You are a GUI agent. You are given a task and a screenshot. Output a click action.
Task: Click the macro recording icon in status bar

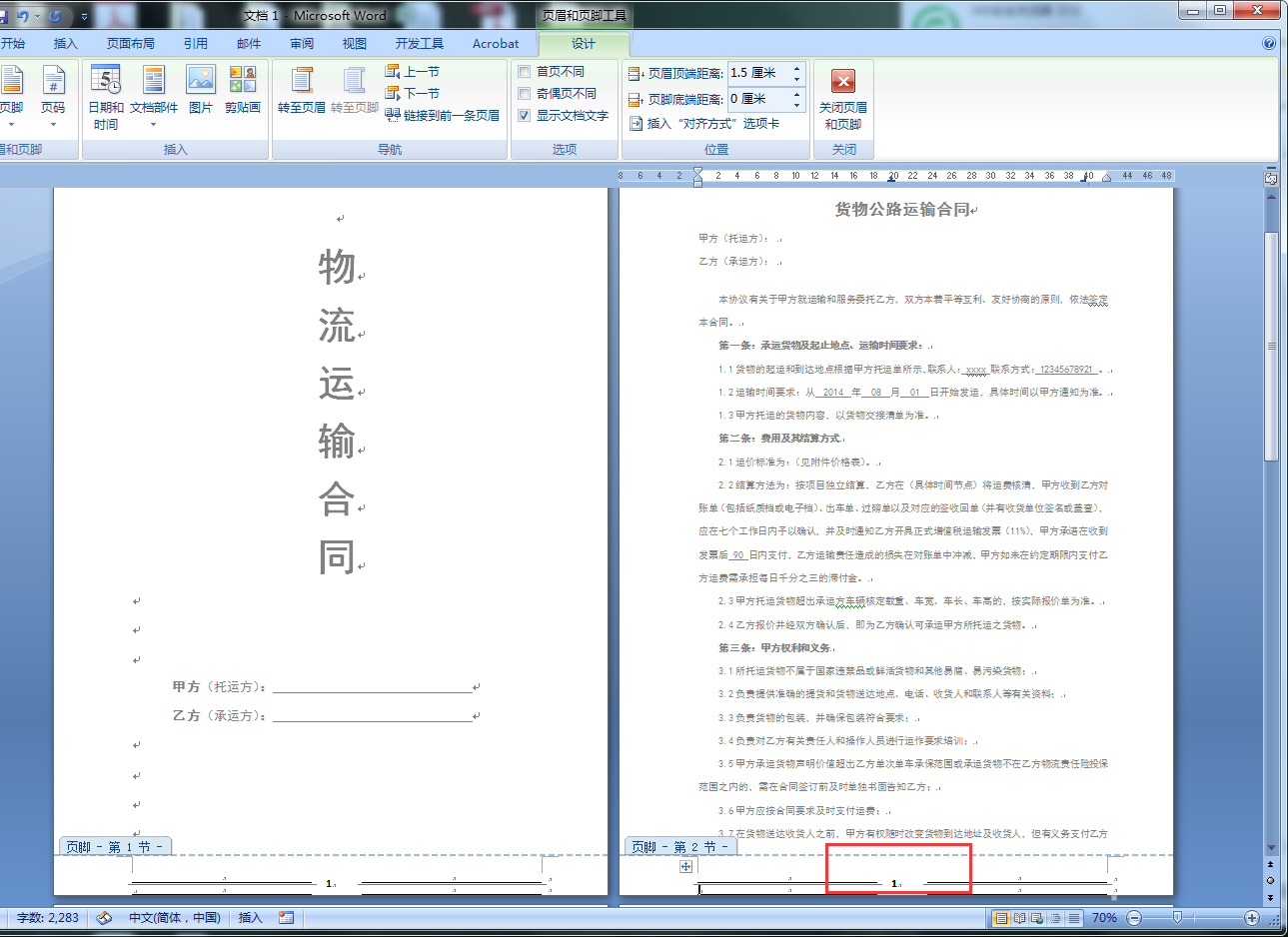pos(287,917)
